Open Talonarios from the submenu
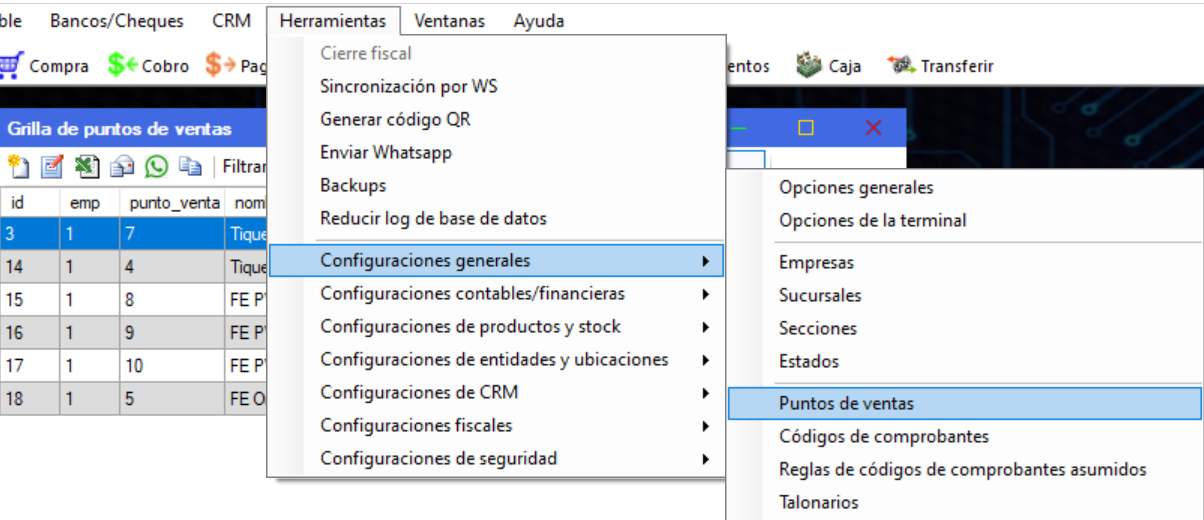This screenshot has width=1204, height=520. coord(818,503)
